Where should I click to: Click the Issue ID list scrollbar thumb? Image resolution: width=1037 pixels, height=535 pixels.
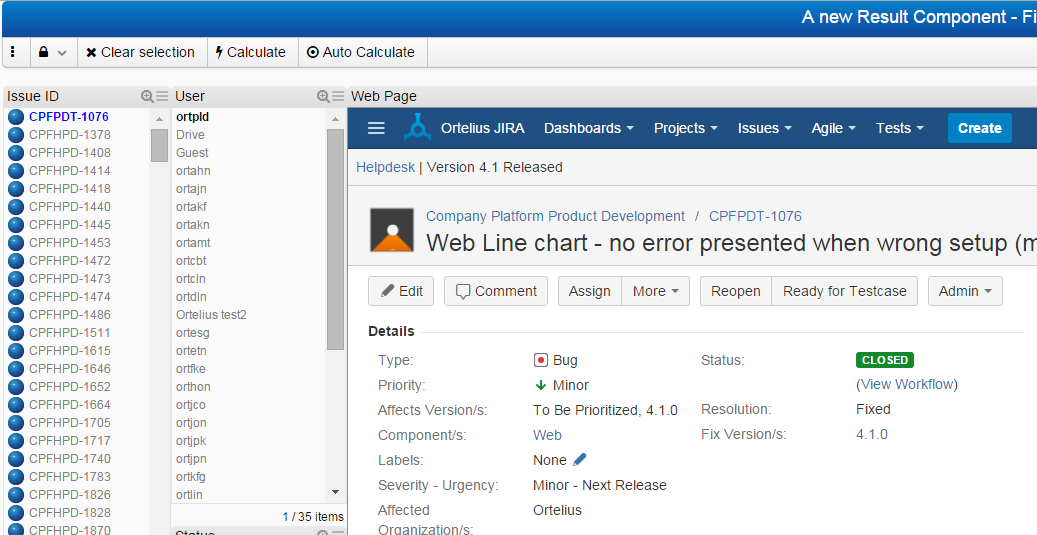pyautogui.click(x=159, y=145)
